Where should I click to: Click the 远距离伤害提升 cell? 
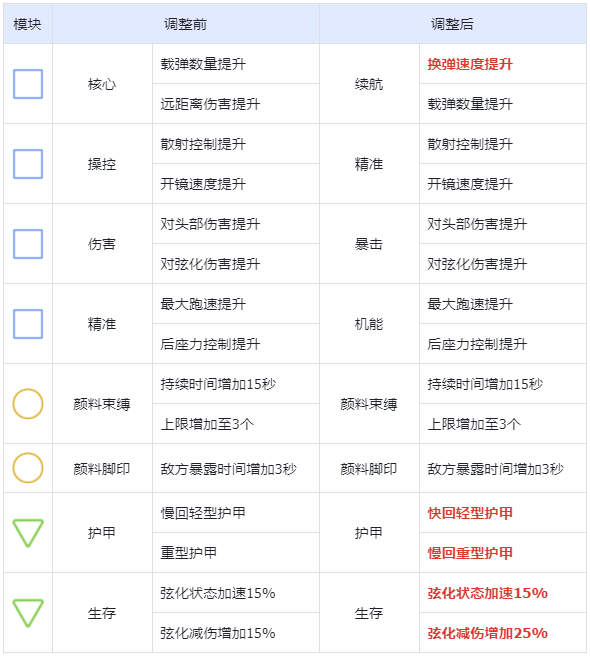click(236, 104)
